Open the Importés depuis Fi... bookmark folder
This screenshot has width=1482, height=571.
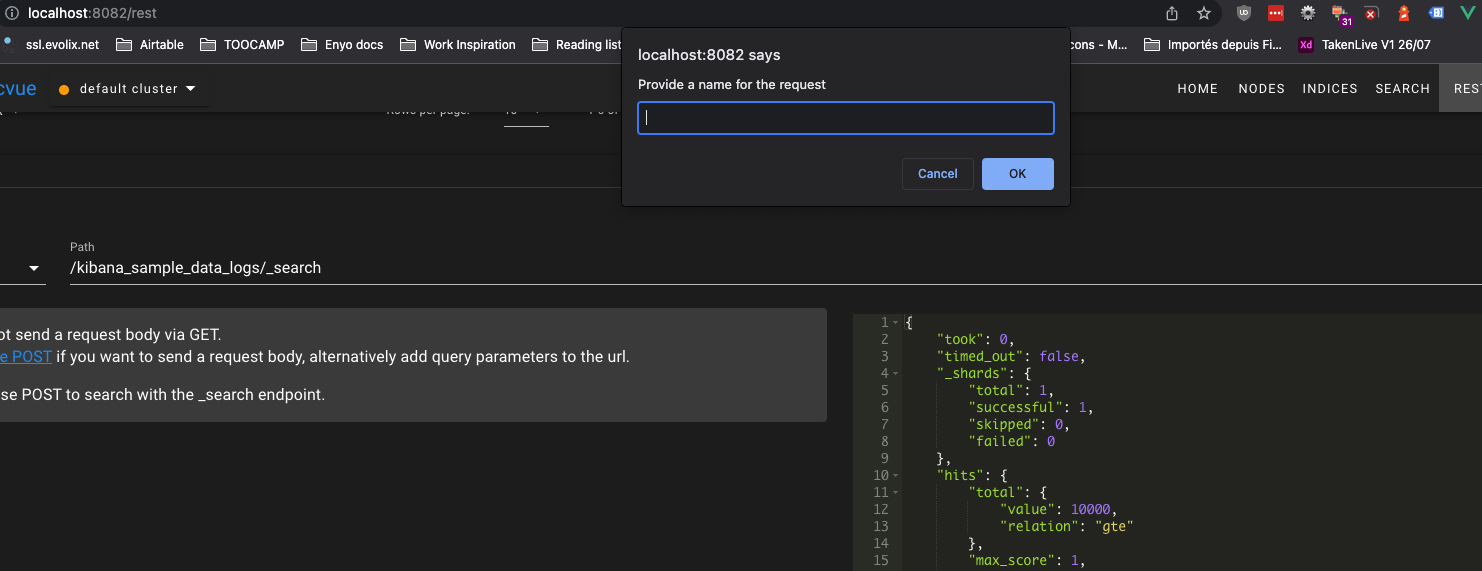[1212, 44]
